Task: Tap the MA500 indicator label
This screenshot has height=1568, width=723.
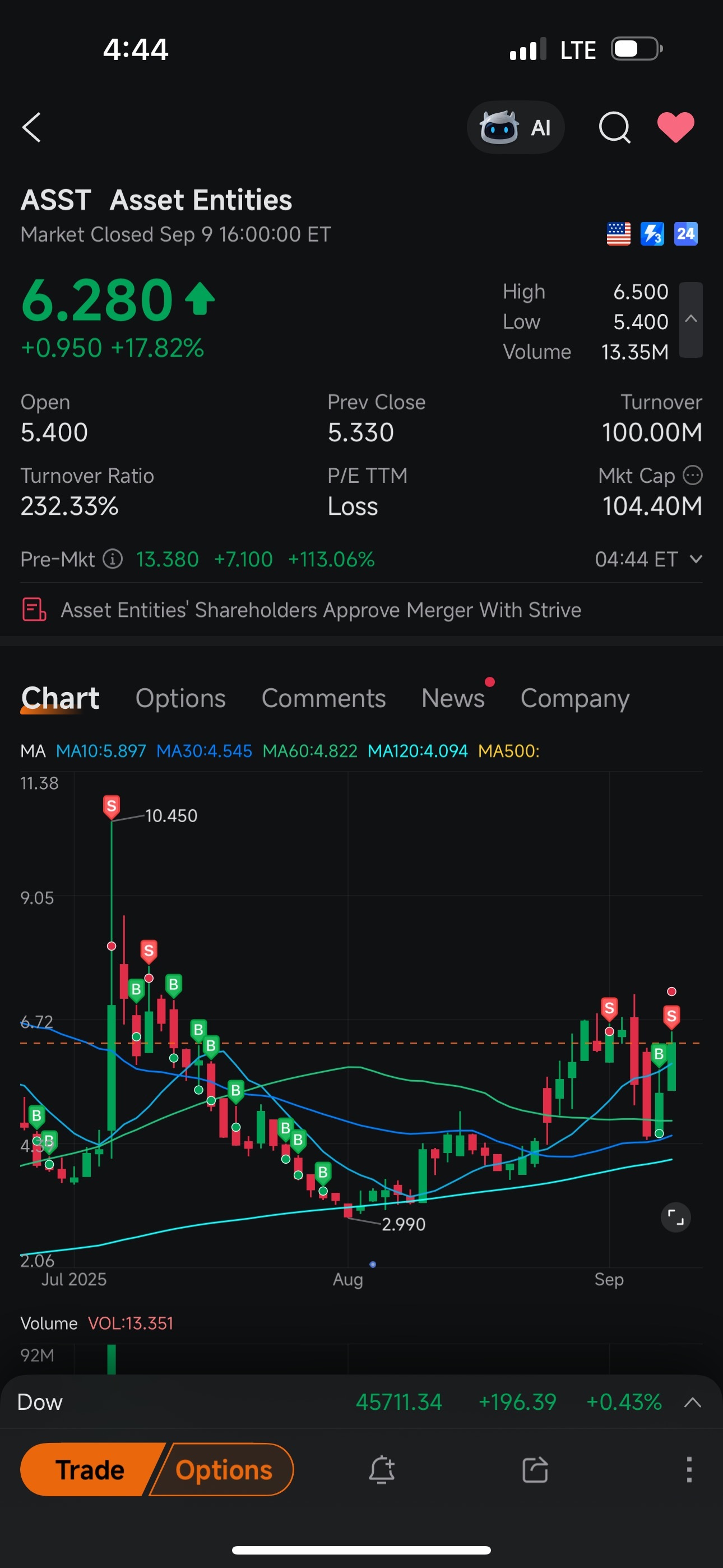Action: point(509,750)
